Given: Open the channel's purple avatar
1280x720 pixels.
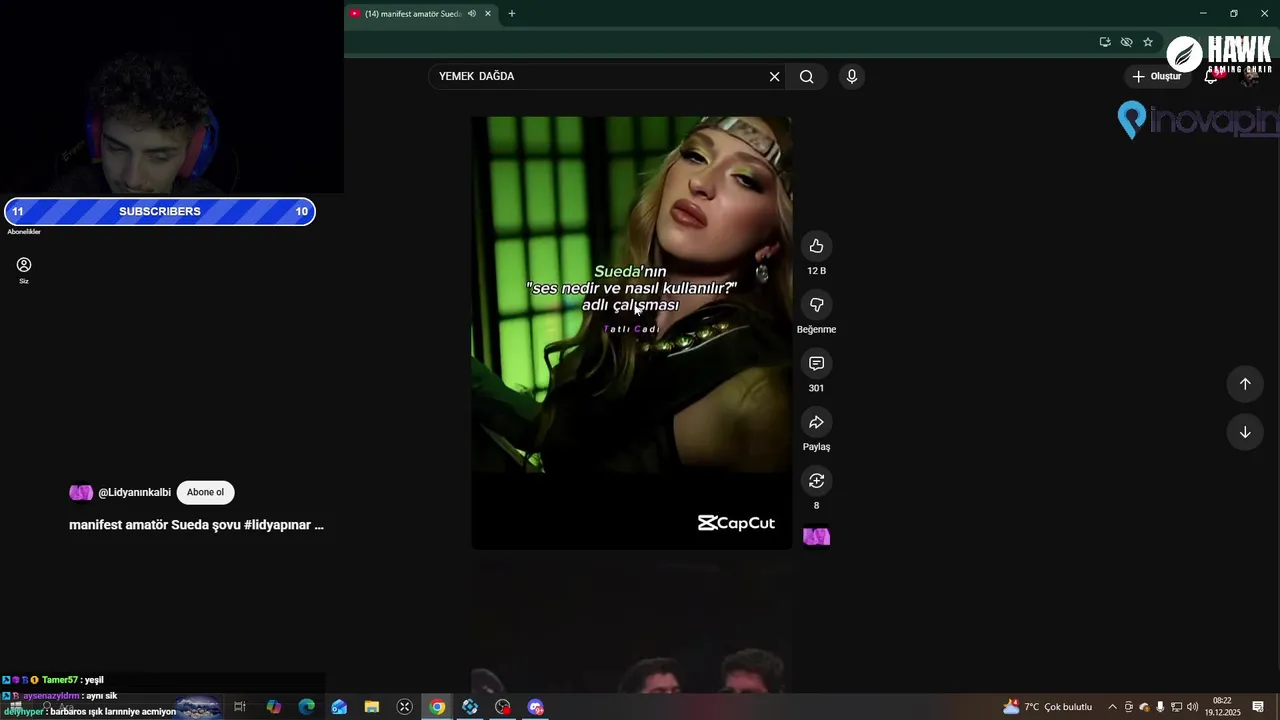Looking at the screenshot, I should tap(81, 493).
